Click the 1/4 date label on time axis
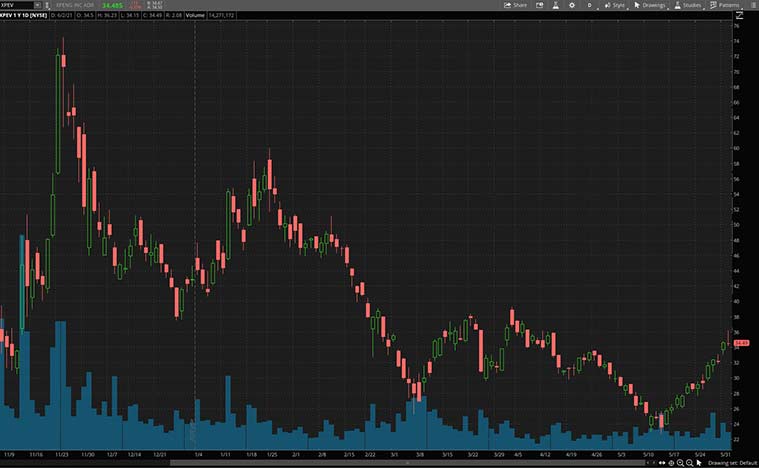 click(x=198, y=455)
